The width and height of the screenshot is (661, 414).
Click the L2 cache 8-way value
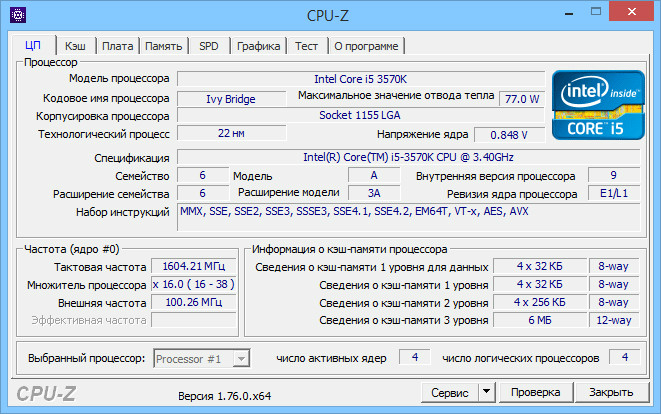614,302
